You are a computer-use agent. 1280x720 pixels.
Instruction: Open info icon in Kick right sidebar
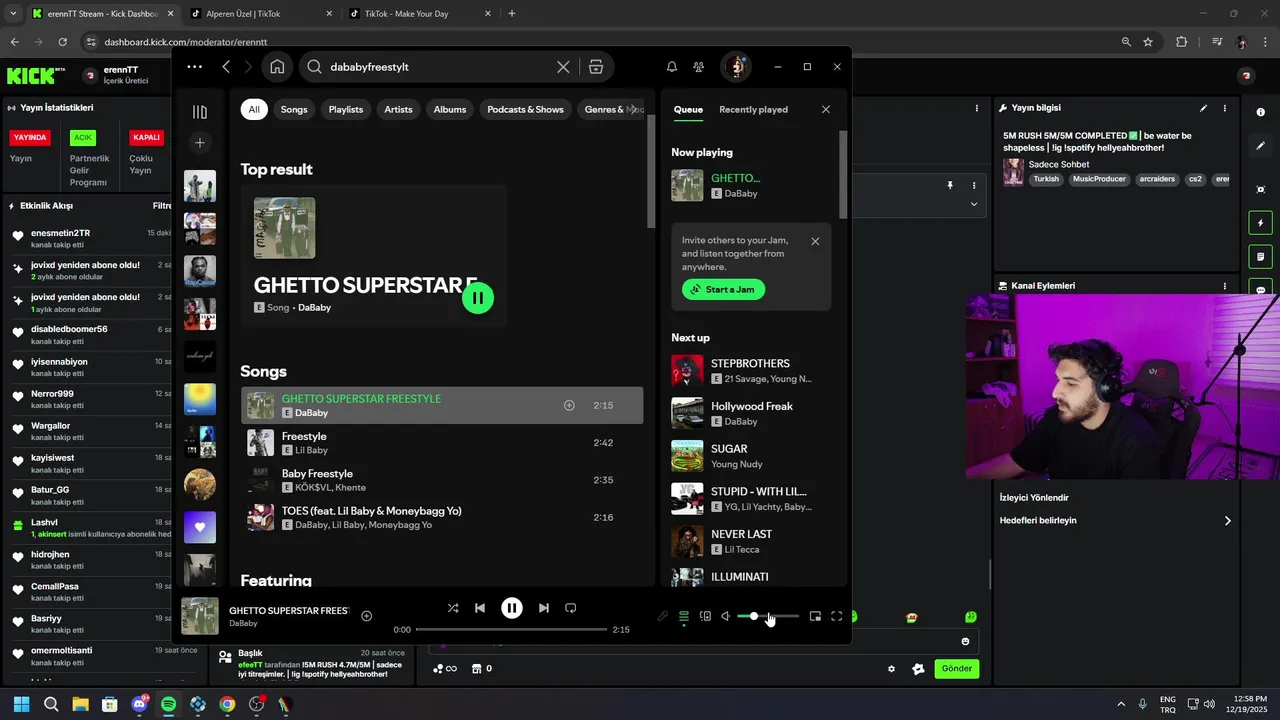click(x=1261, y=112)
